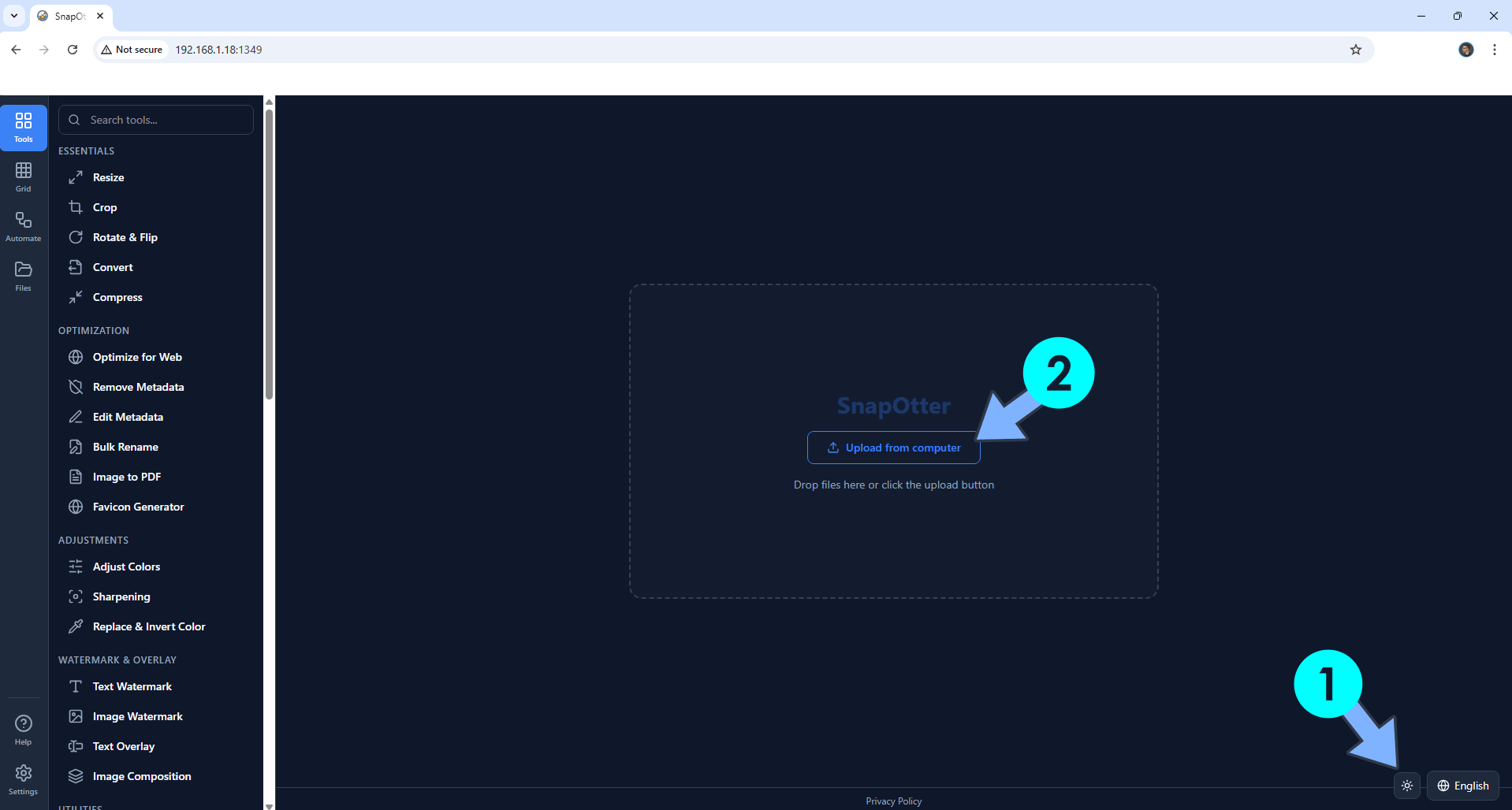This screenshot has width=1512, height=810.
Task: Select the Crop tool icon
Action: click(76, 207)
